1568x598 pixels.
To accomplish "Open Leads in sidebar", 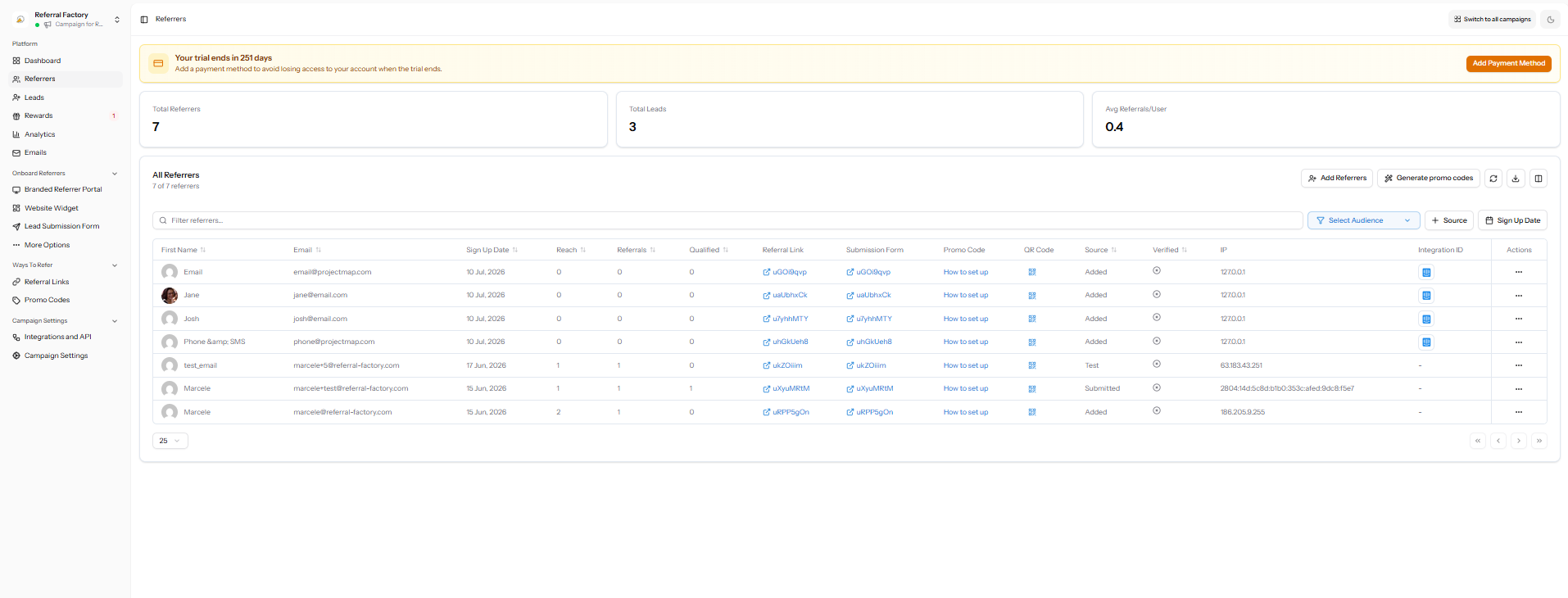I will click(x=66, y=97).
